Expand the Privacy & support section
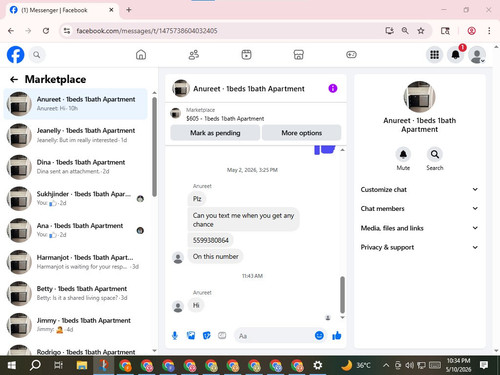The width and height of the screenshot is (500, 375). pyautogui.click(x=419, y=247)
